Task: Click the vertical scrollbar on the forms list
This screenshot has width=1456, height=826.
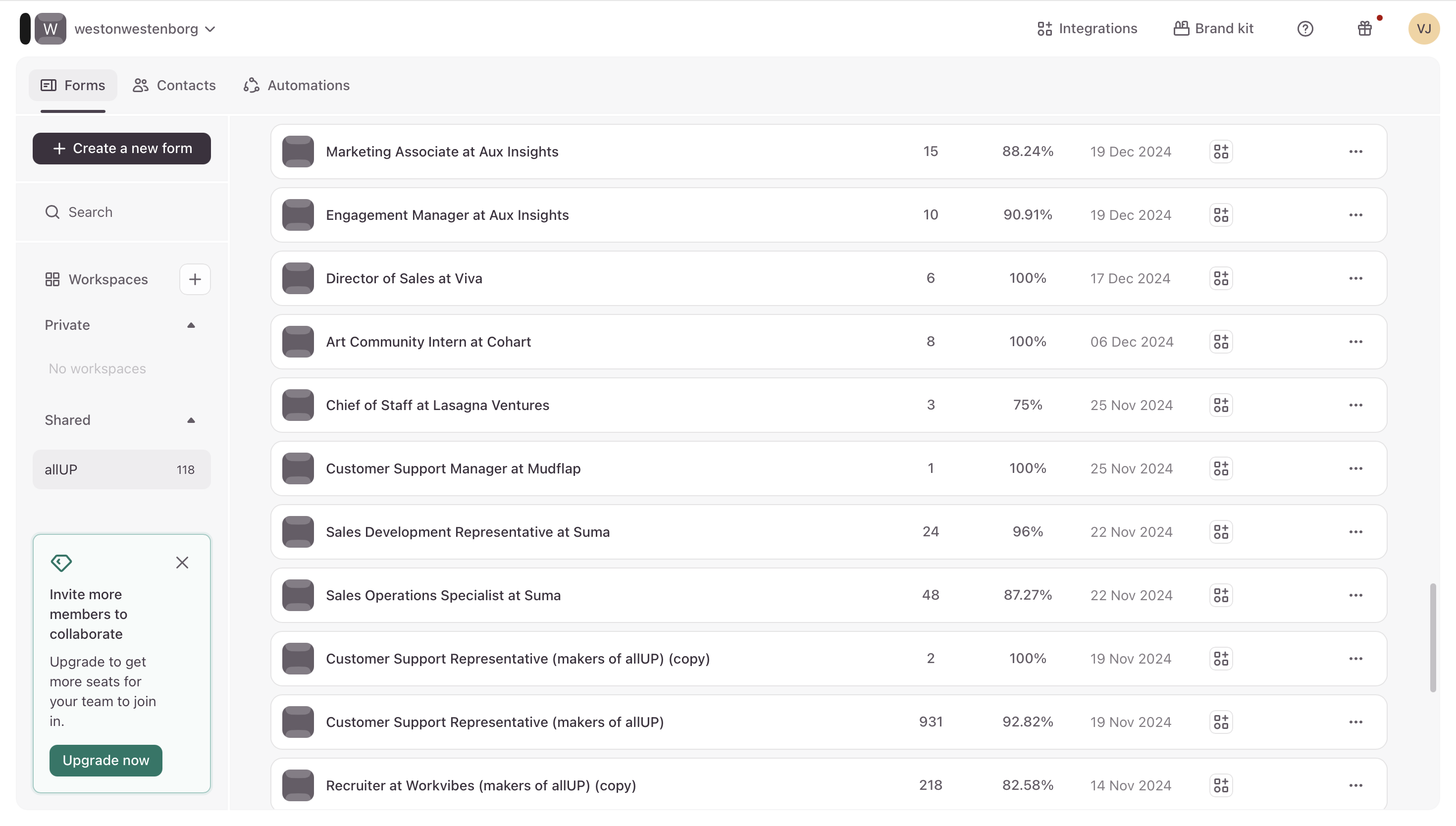Action: coord(1432,637)
